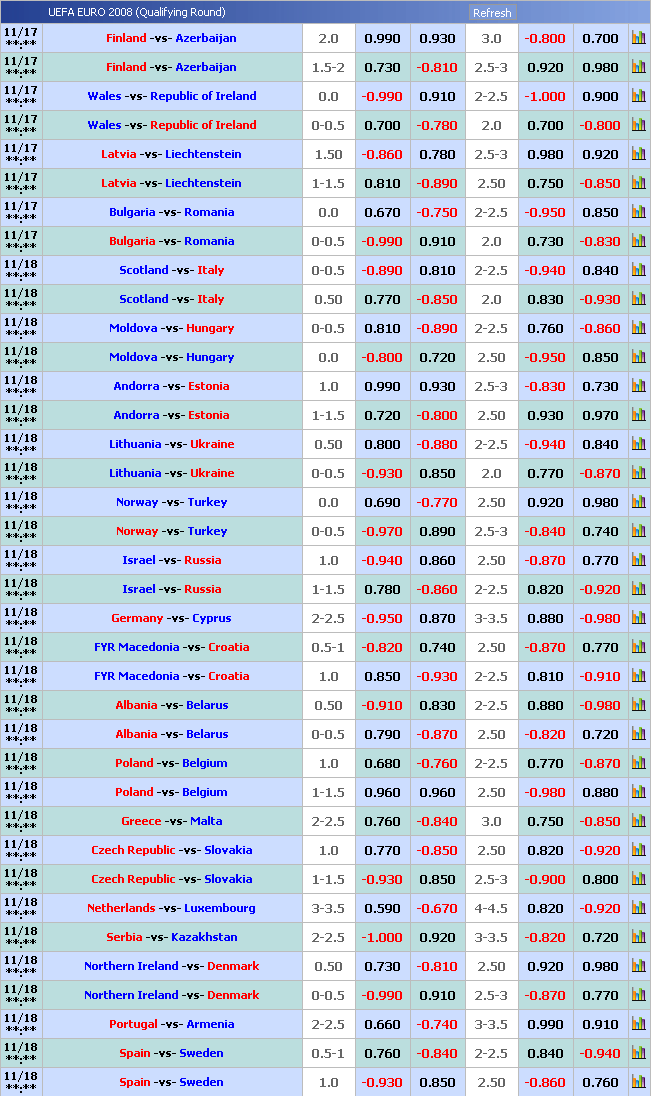This screenshot has height=1096, width=651.
Task: Show the chart for Portugal vs Armenia
Action: tap(638, 1024)
